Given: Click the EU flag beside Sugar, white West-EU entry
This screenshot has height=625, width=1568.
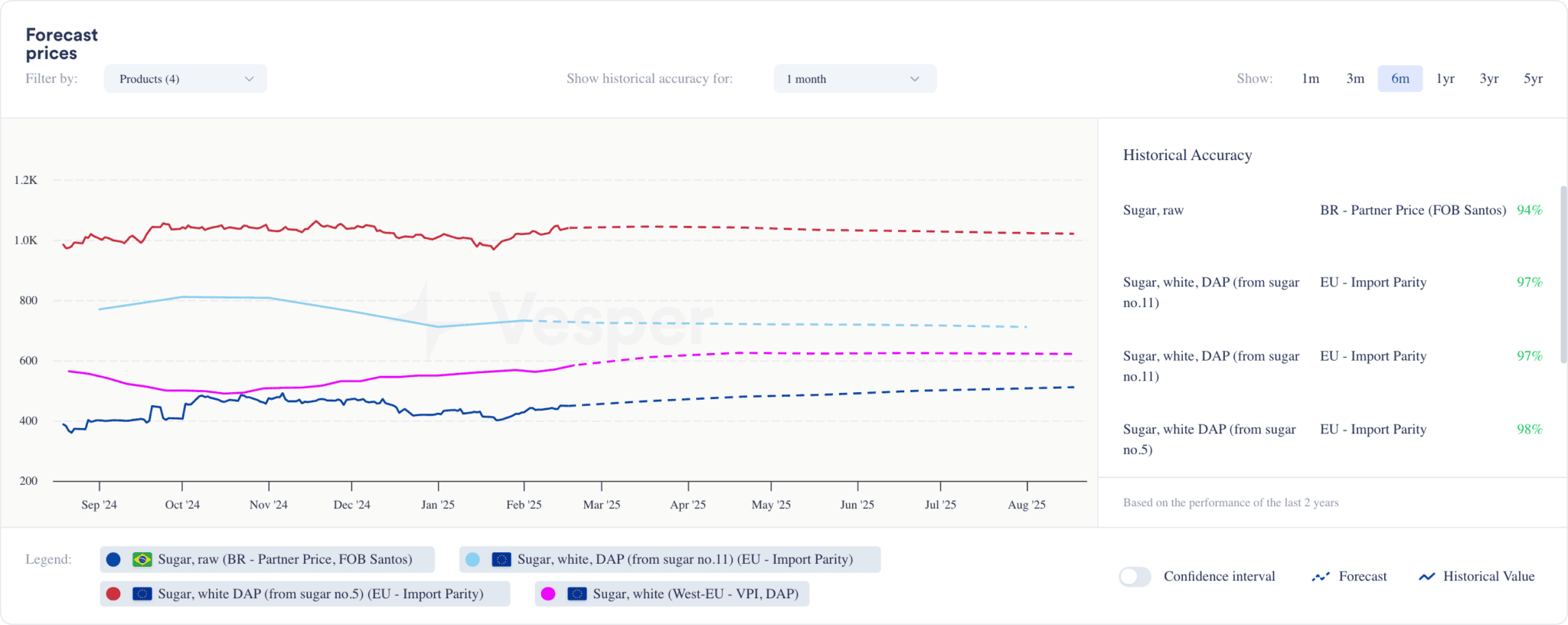Looking at the screenshot, I should click(578, 594).
